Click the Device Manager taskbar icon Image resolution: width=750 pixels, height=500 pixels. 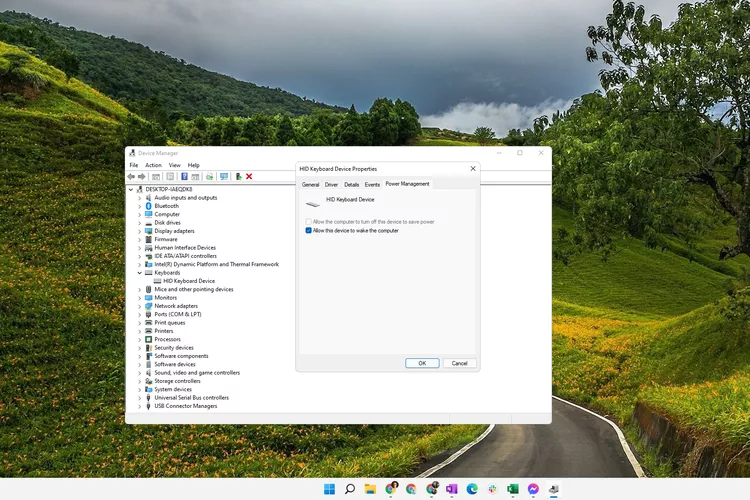553,489
